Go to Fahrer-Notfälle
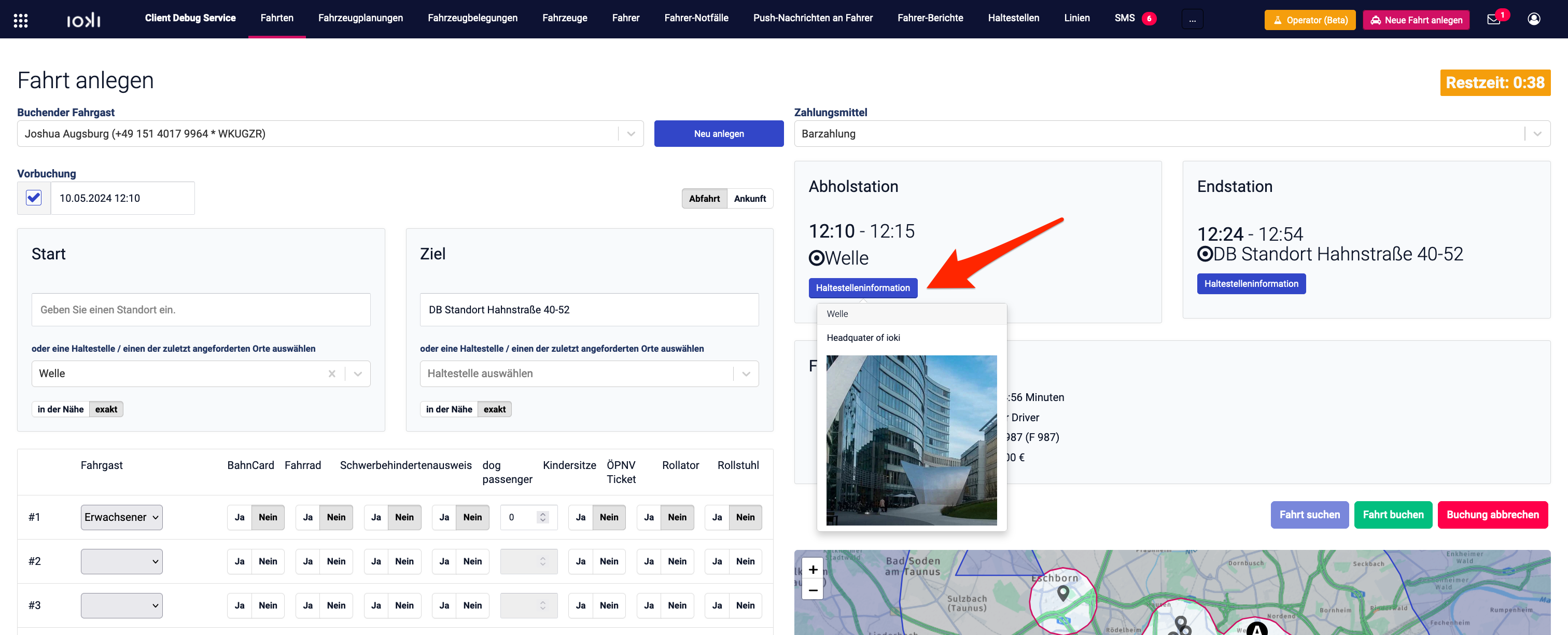This screenshot has width=1568, height=635. click(696, 18)
